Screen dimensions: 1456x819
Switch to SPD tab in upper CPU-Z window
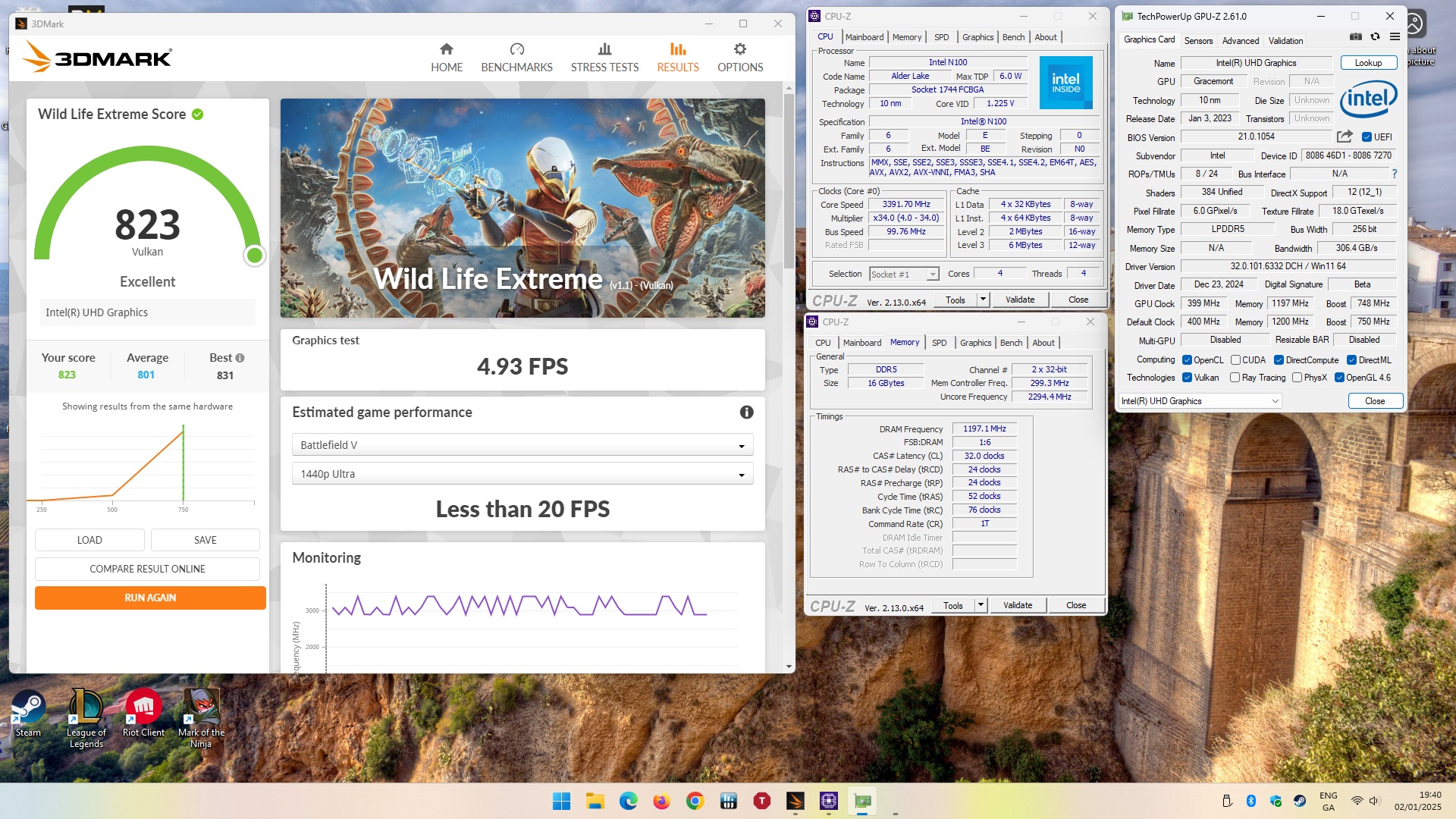(x=942, y=37)
